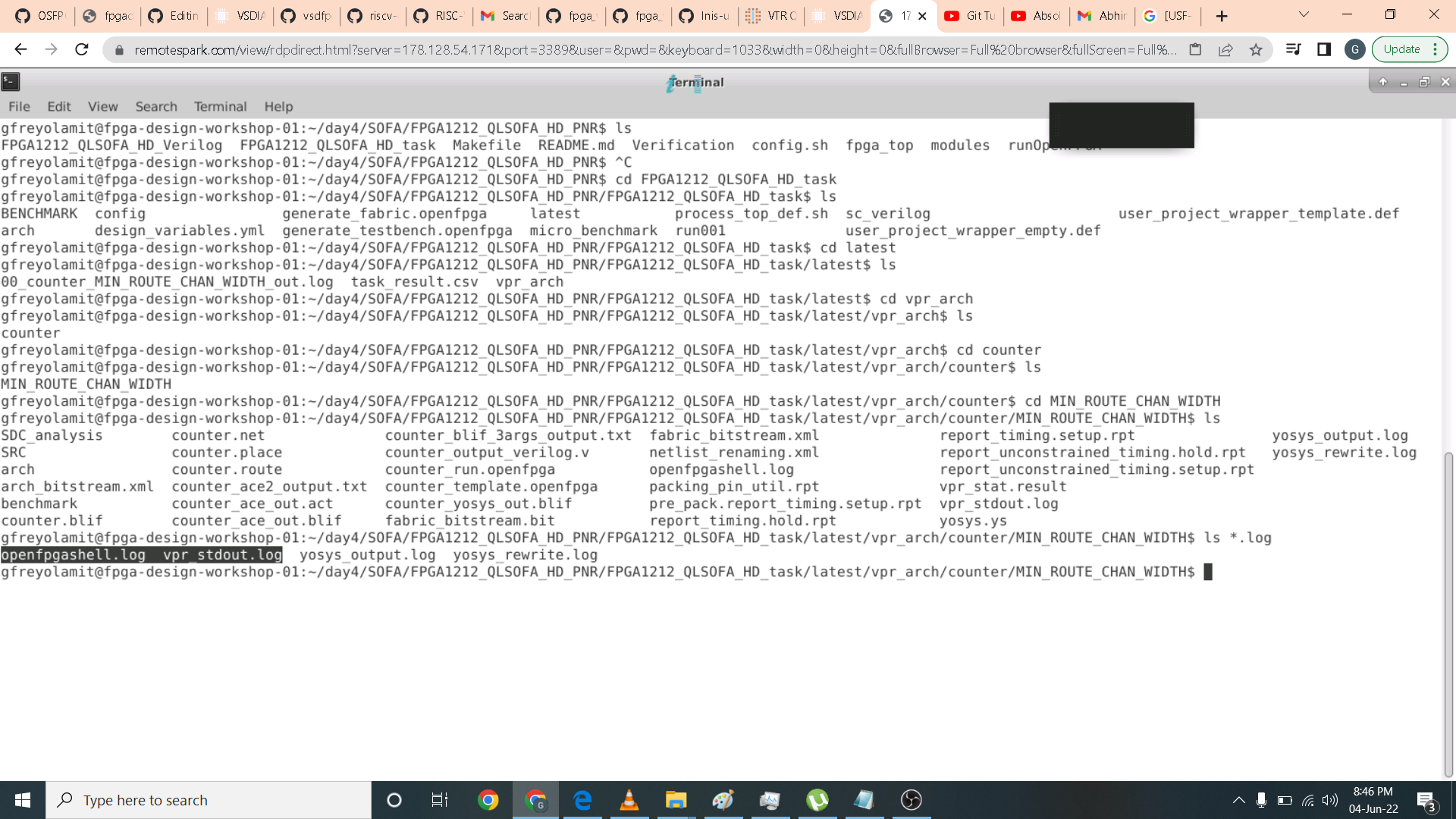Open the Terminal menu in menu bar

pyautogui.click(x=220, y=107)
